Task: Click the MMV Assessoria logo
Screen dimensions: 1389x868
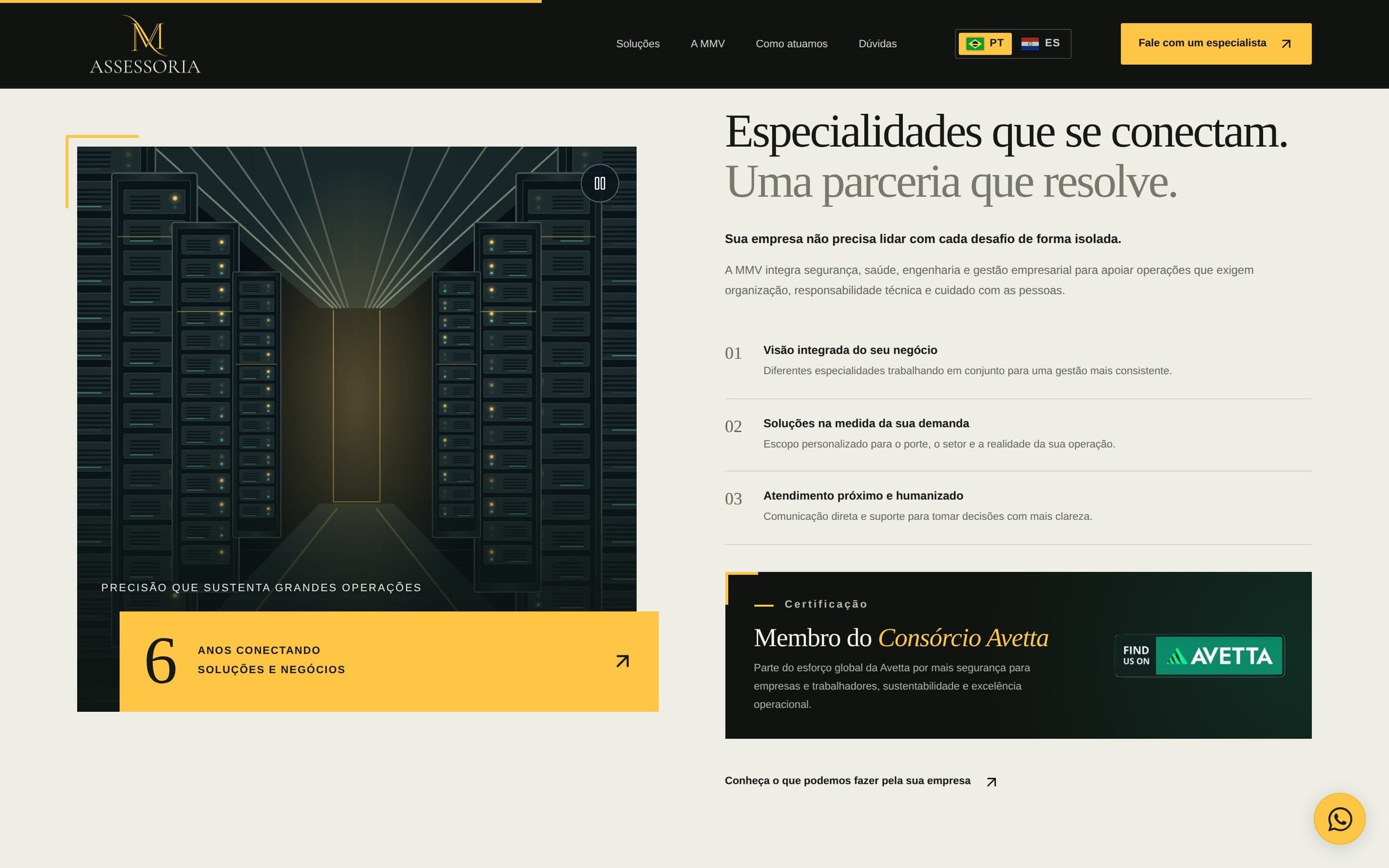Action: [145, 44]
